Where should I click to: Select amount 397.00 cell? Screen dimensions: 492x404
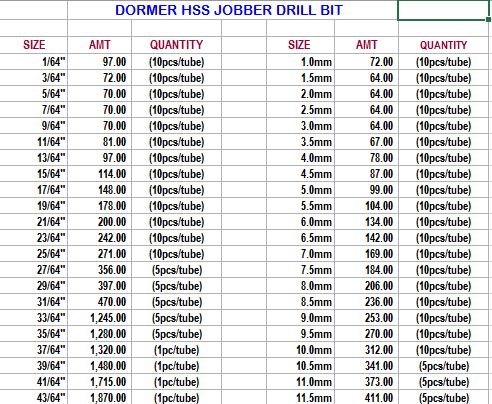point(99,286)
